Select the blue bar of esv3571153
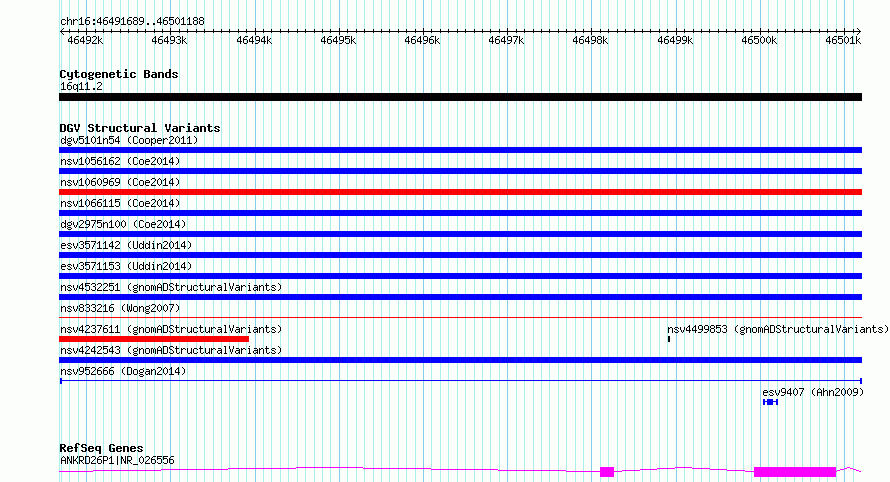Image resolution: width=890 pixels, height=482 pixels. point(460,276)
